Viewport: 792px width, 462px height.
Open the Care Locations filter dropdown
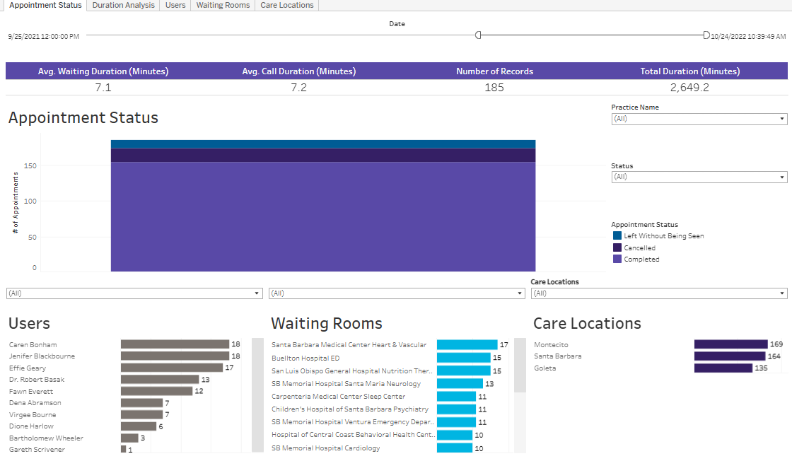658,293
